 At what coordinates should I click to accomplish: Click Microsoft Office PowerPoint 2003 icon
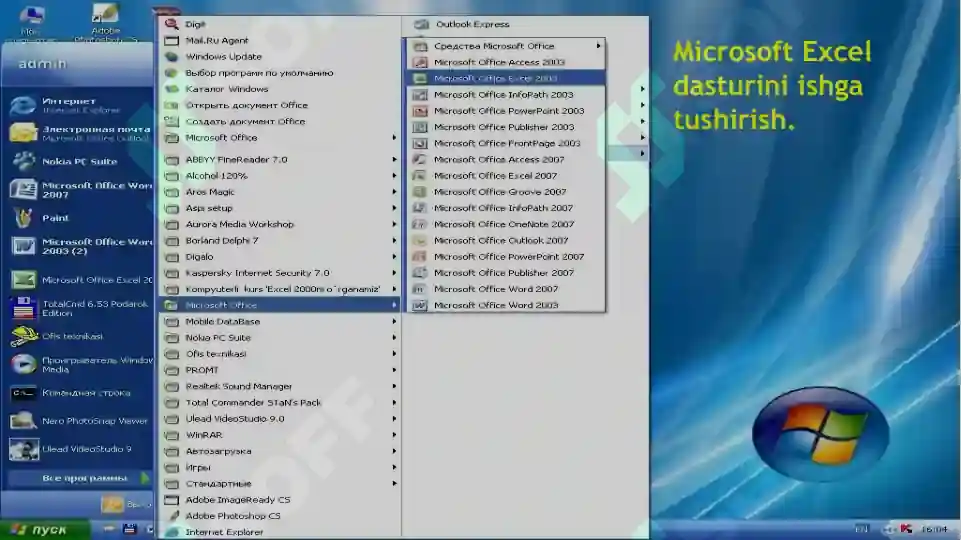420,111
